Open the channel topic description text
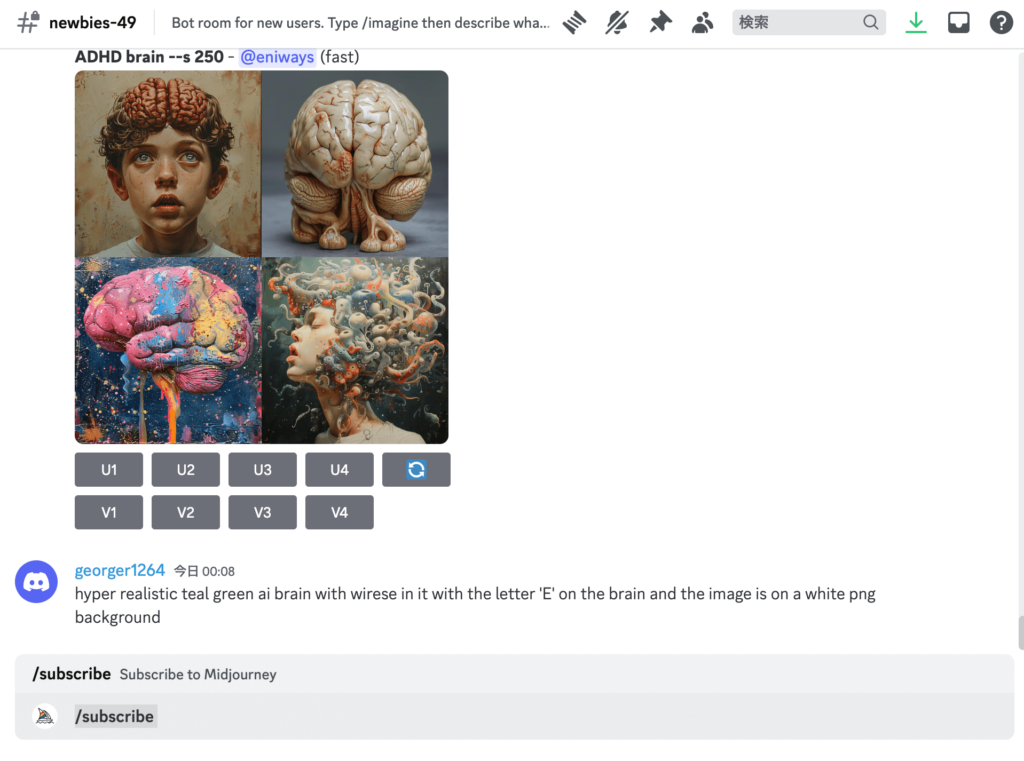Viewport: 1024px width, 761px height. 360,23
